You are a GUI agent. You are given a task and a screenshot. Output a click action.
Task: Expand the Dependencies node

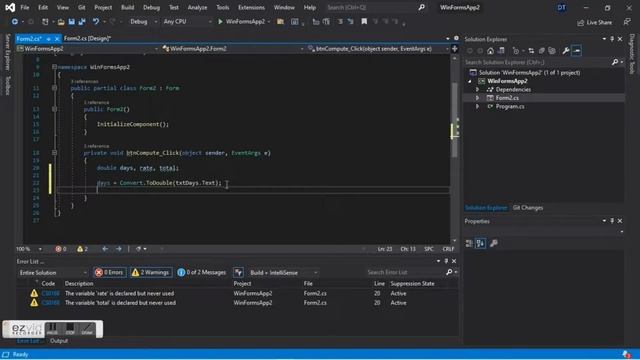click(477, 89)
